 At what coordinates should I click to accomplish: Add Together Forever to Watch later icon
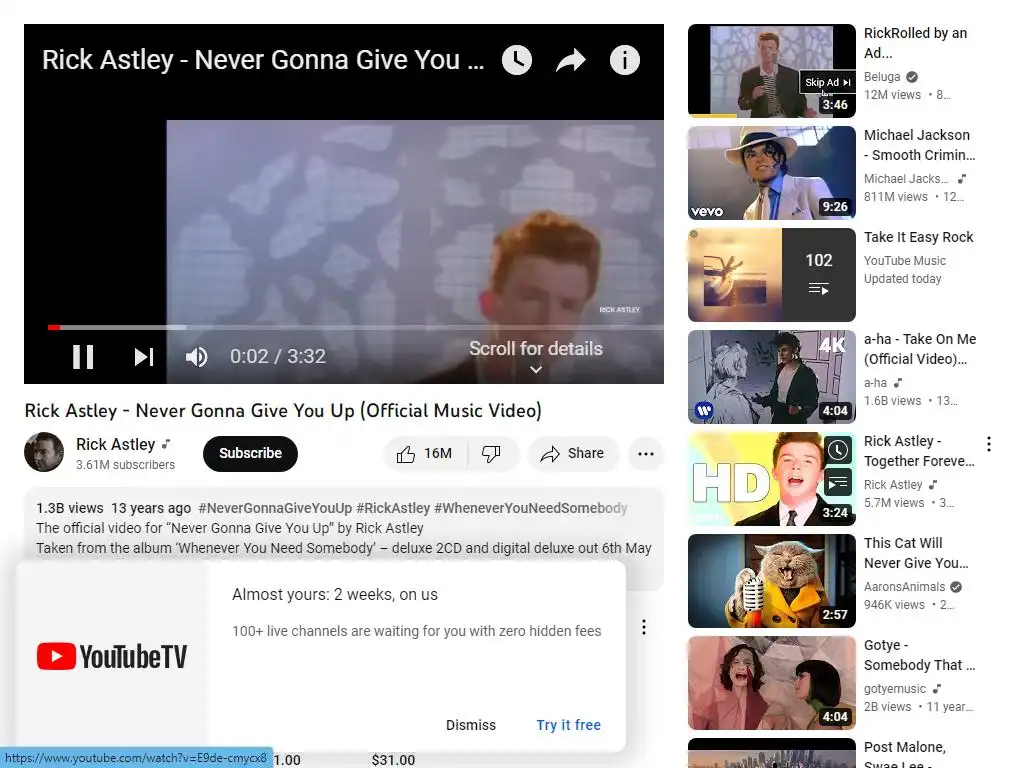838,450
